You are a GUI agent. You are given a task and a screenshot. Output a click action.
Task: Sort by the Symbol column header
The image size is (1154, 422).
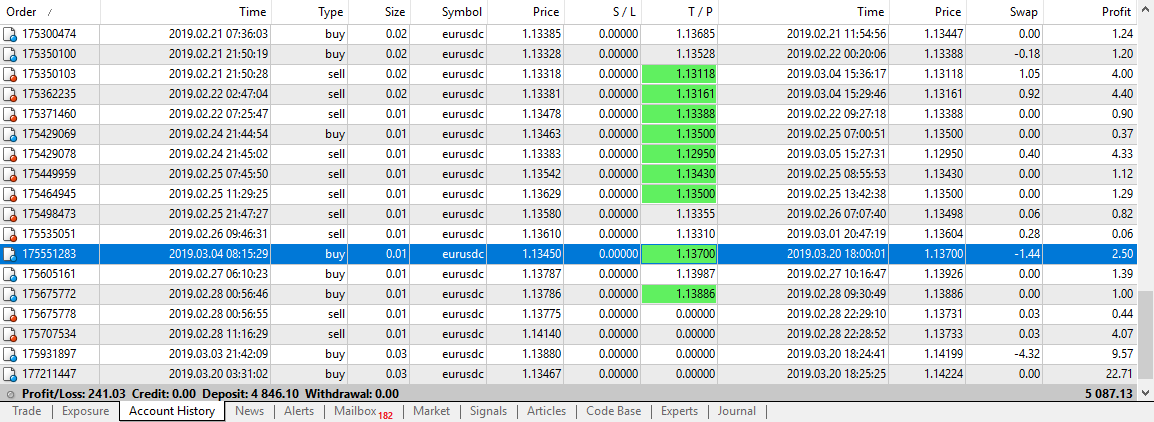coord(449,12)
